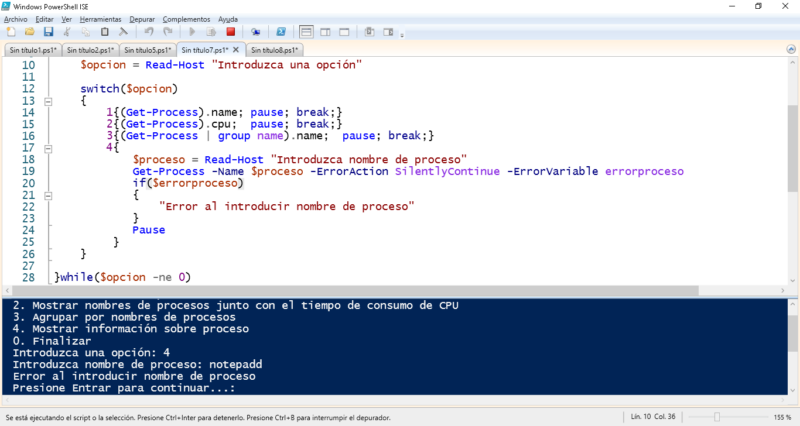Collapse the if block at line 21
This screenshot has height=426, width=800.
tap(48, 196)
